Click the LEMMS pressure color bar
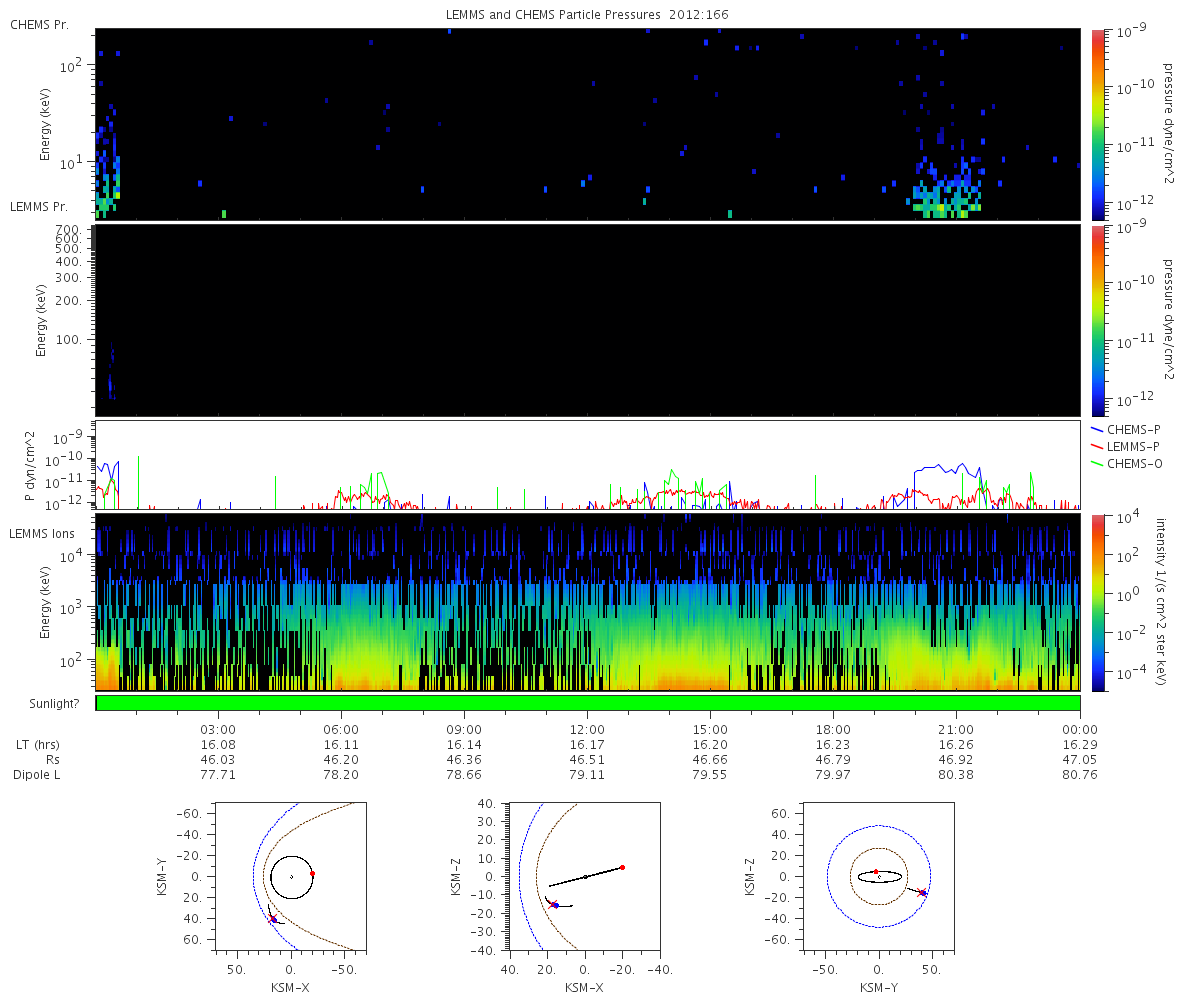Viewport: 1200px width, 1000px height. 1097,320
